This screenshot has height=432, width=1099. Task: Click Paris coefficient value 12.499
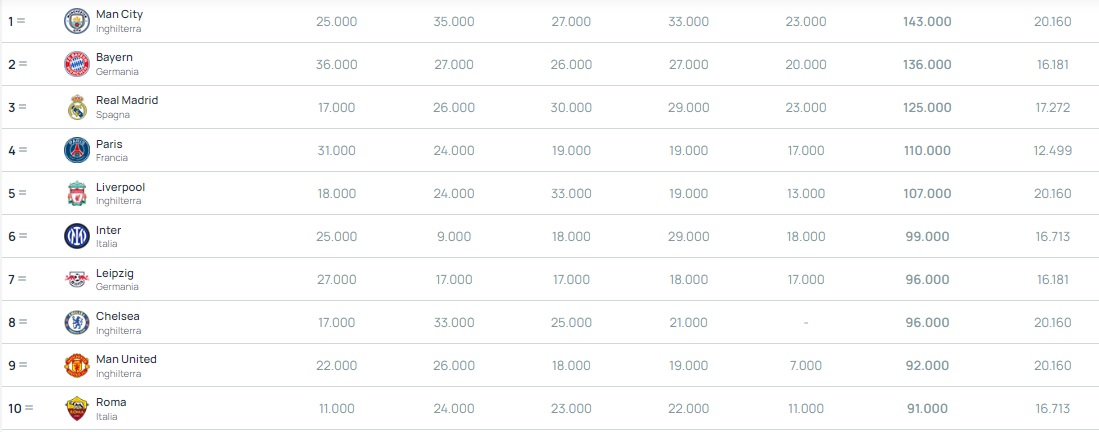1052,151
